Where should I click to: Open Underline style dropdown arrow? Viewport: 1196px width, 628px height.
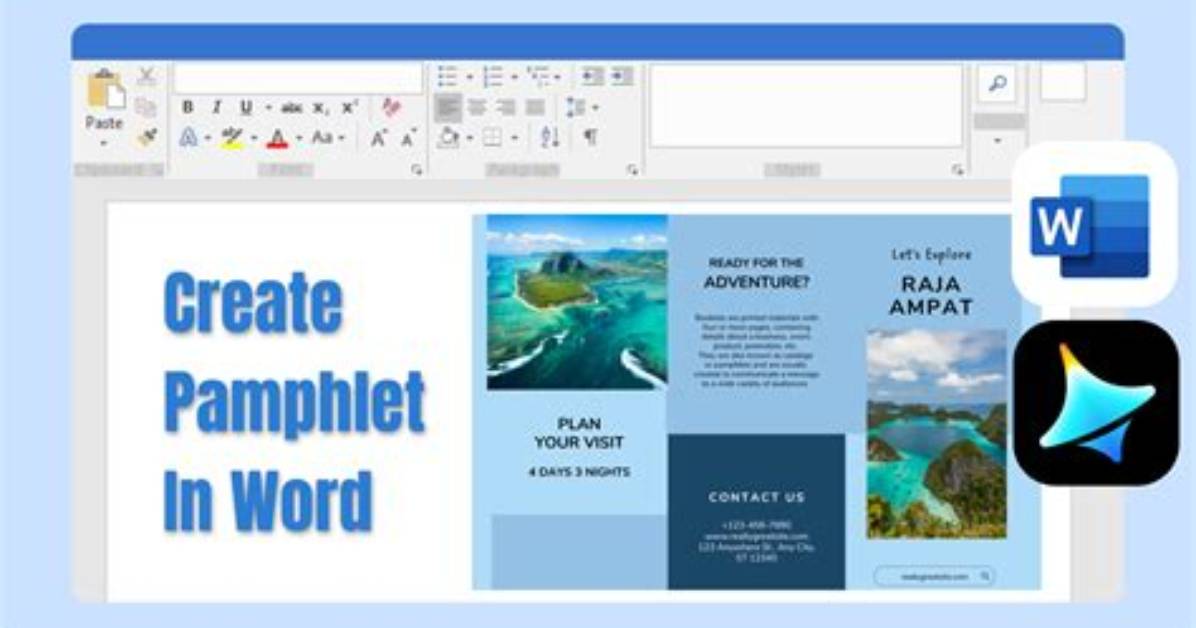tap(268, 108)
